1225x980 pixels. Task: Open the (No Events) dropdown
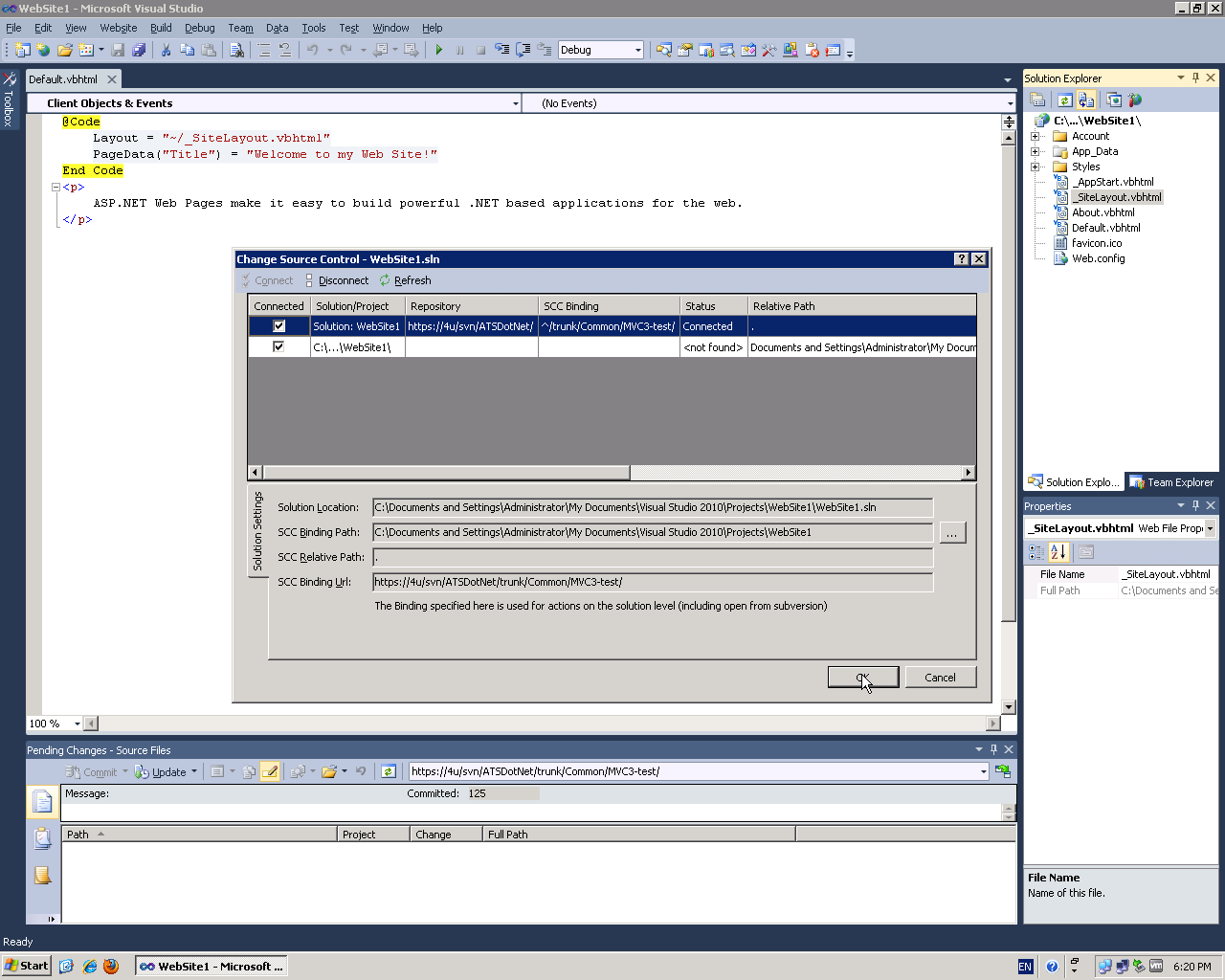pyautogui.click(x=1010, y=103)
